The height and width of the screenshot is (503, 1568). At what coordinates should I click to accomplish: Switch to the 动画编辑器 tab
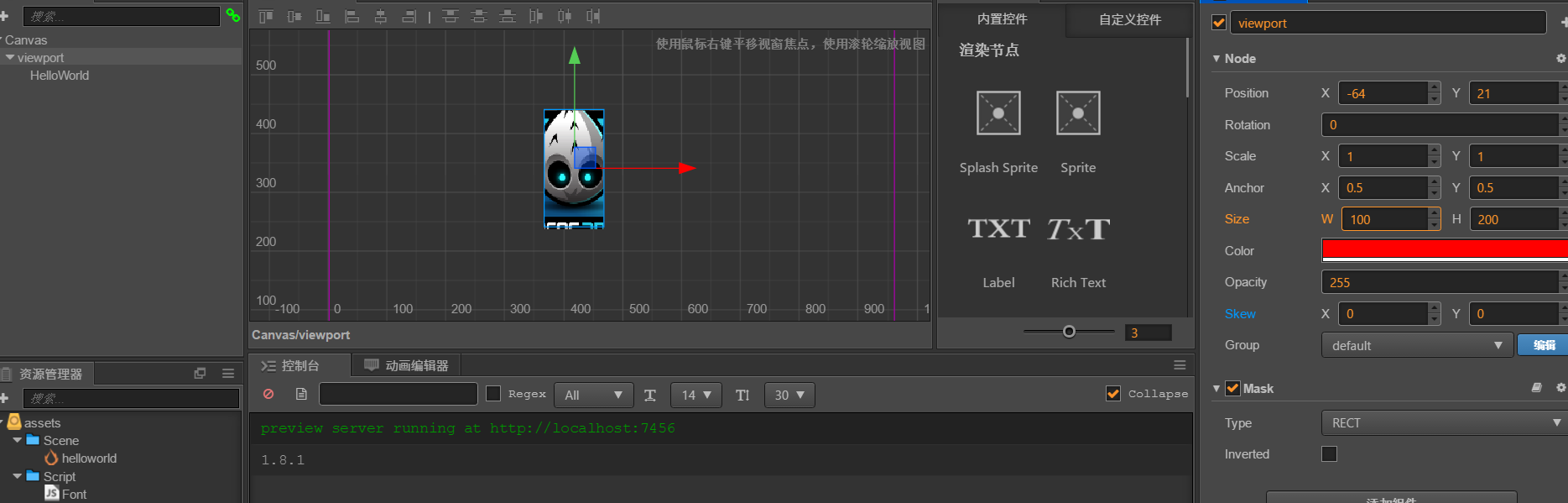(x=406, y=365)
